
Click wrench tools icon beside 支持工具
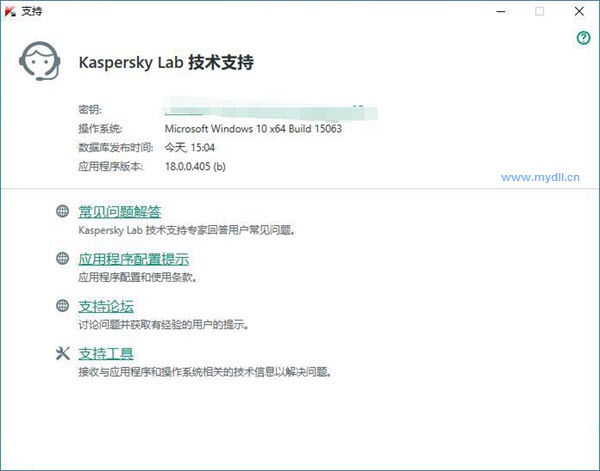coord(62,353)
